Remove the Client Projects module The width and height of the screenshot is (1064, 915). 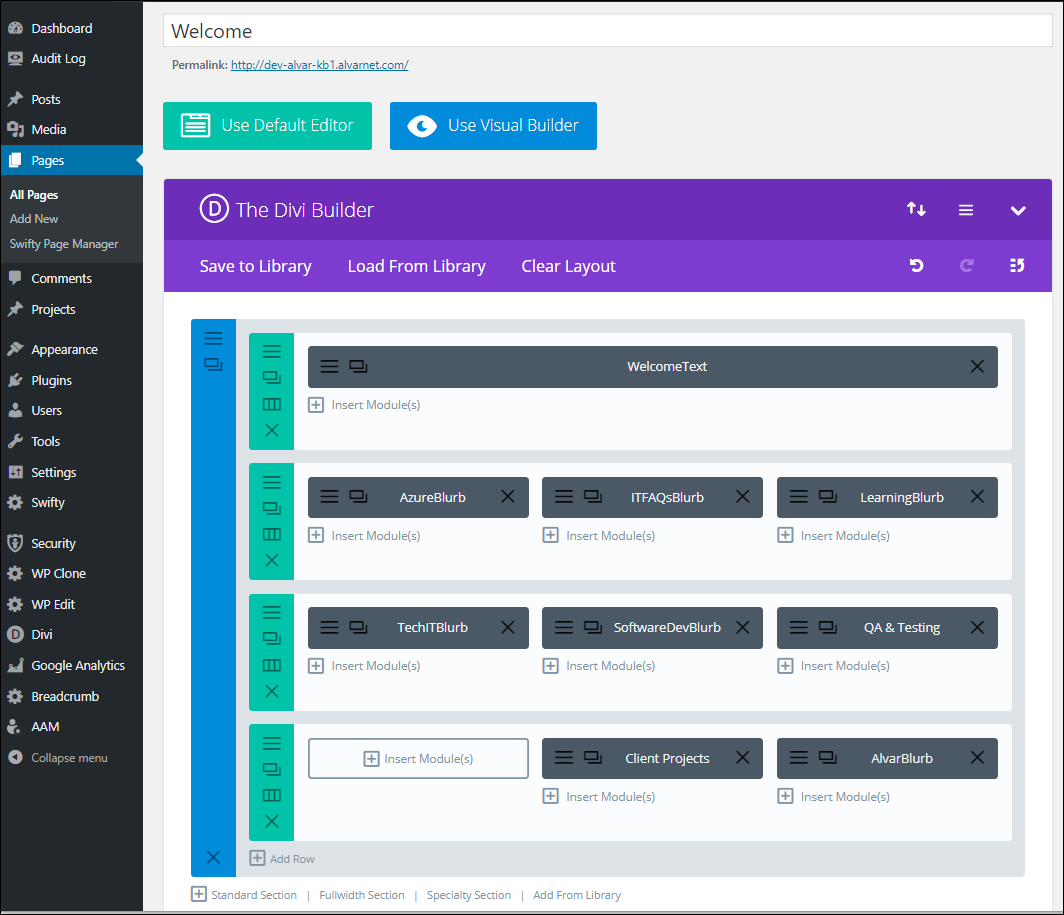[x=743, y=758]
